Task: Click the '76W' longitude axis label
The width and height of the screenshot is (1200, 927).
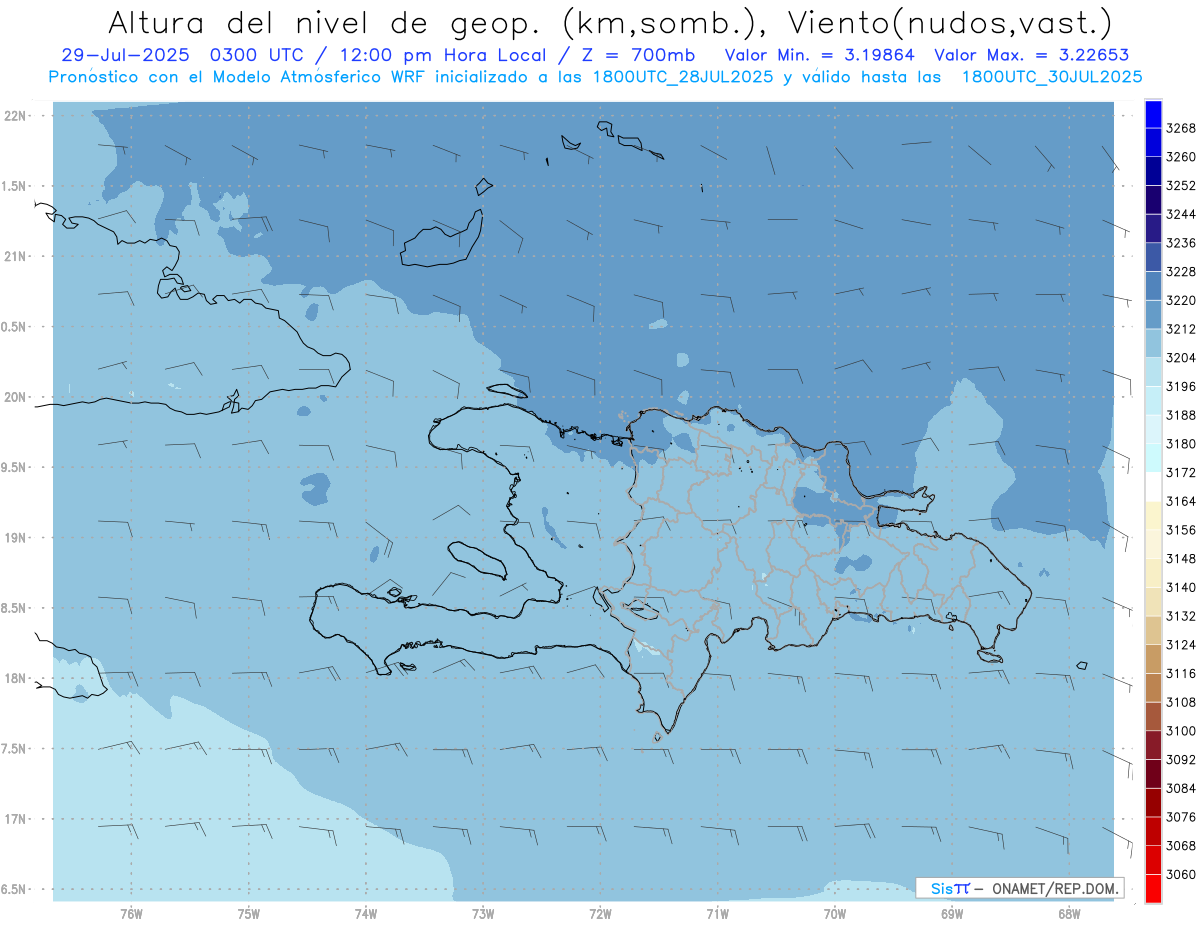Action: click(x=131, y=913)
